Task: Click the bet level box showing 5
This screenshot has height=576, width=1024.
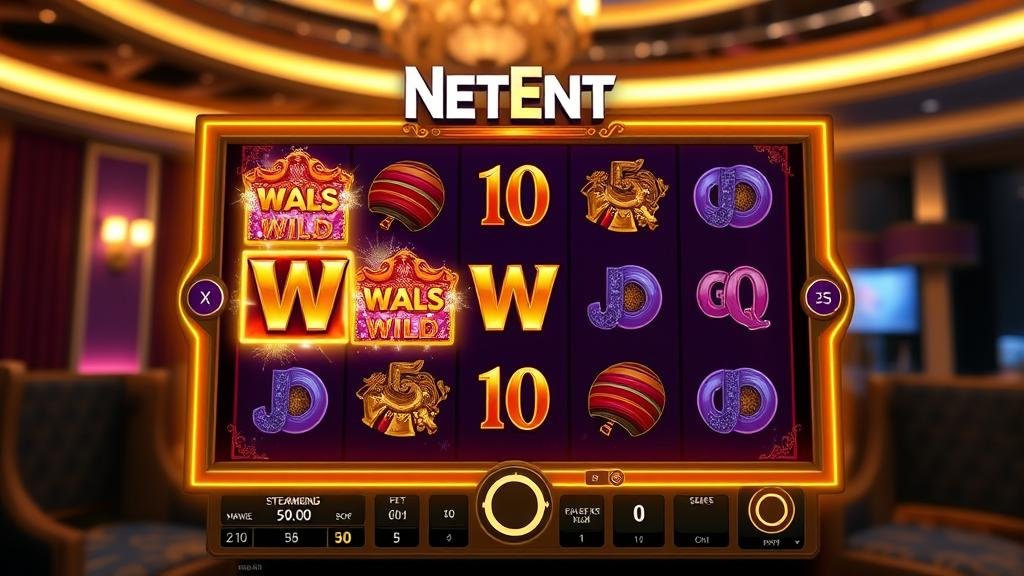Action: 396,538
